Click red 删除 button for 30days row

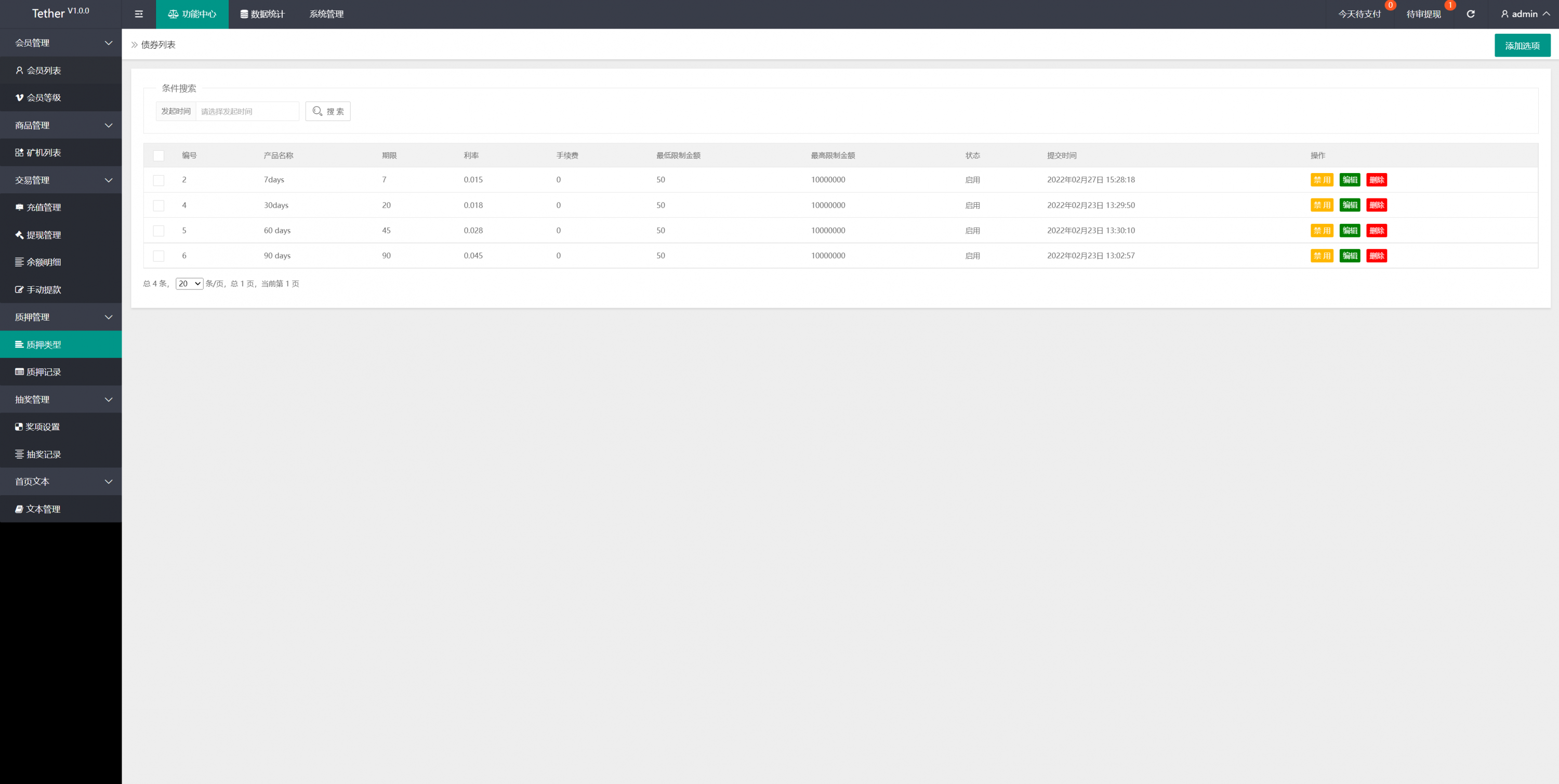point(1376,205)
